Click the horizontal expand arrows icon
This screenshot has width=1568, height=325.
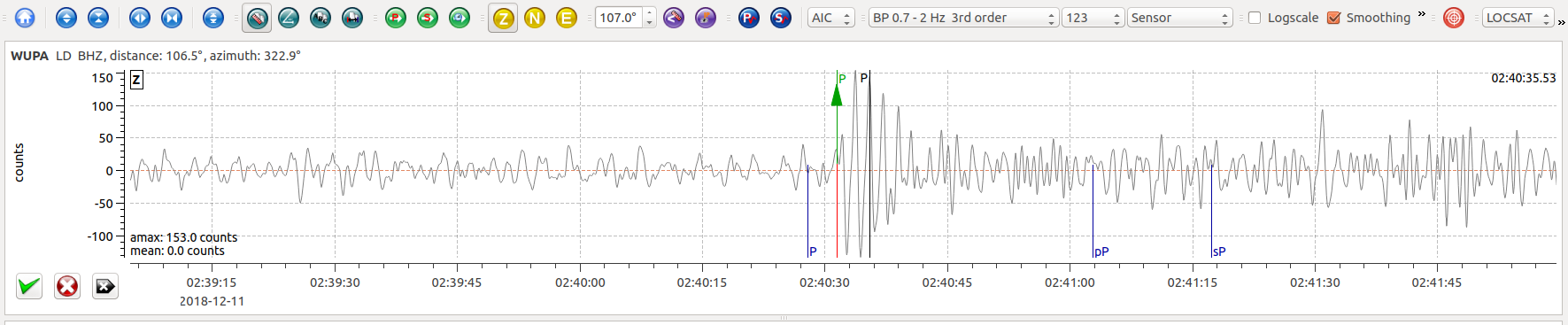tap(140, 17)
